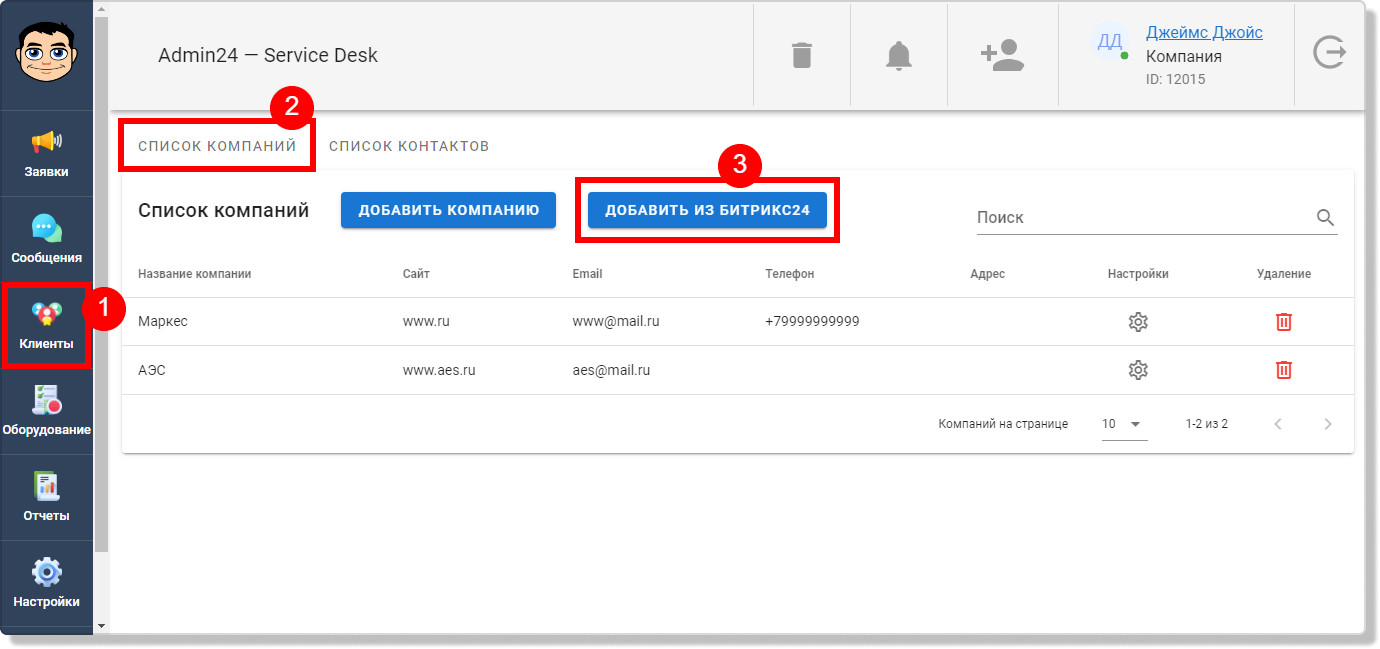Click sidebar scrollbar up arrow

pyautogui.click(x=100, y=7)
